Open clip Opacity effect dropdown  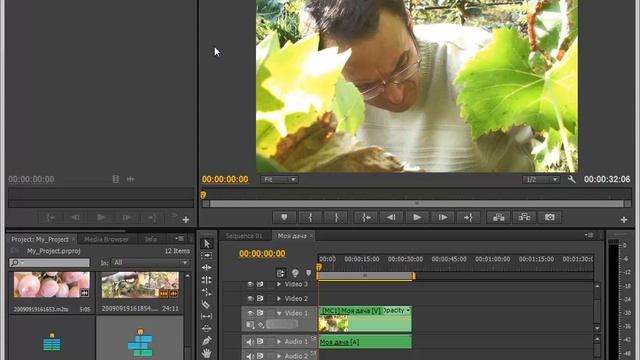click(396, 311)
